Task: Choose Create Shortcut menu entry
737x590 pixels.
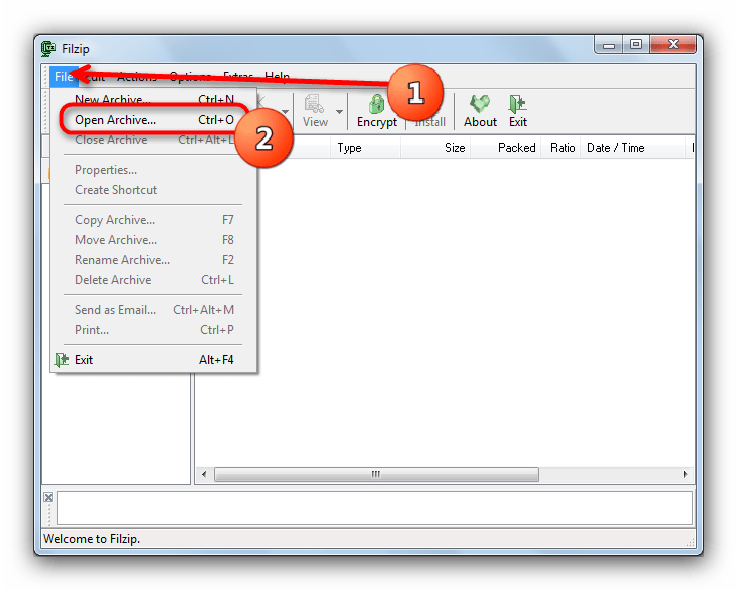Action: click(154, 190)
